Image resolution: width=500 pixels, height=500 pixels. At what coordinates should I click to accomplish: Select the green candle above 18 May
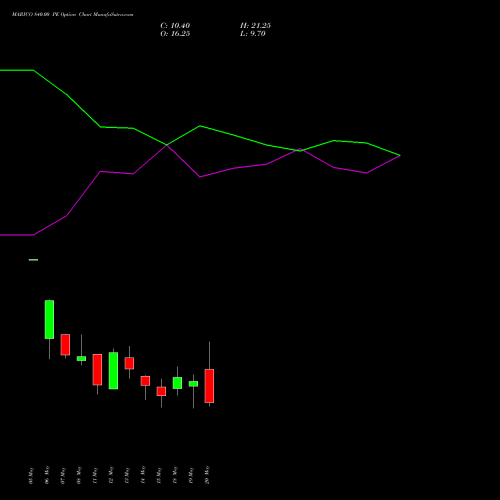(x=177, y=383)
